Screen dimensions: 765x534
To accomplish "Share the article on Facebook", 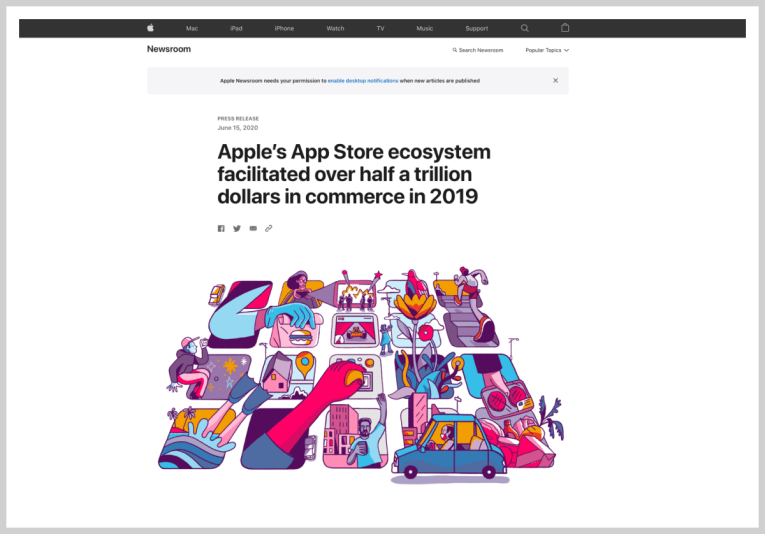I will 221,228.
